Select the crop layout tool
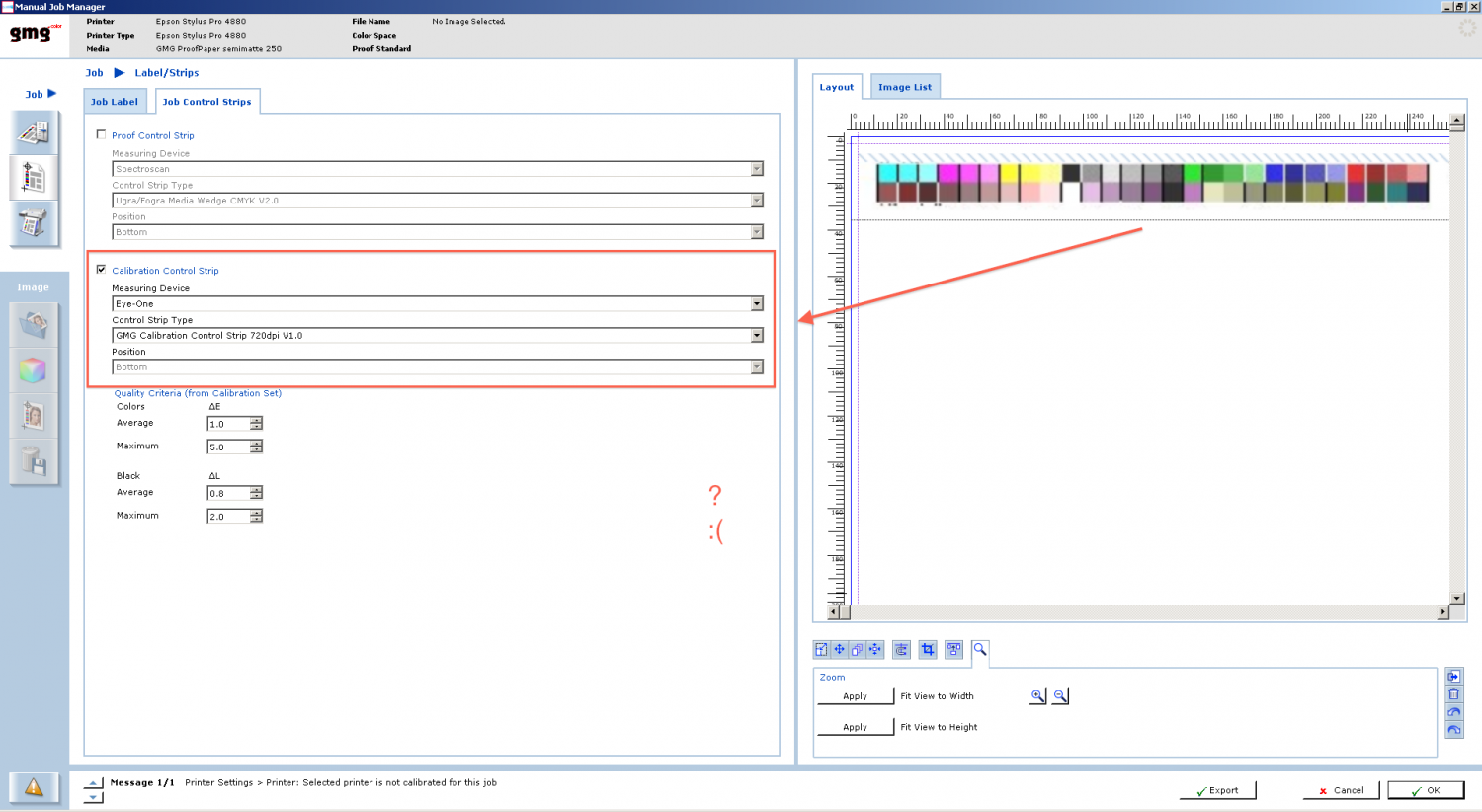 pyautogui.click(x=927, y=649)
